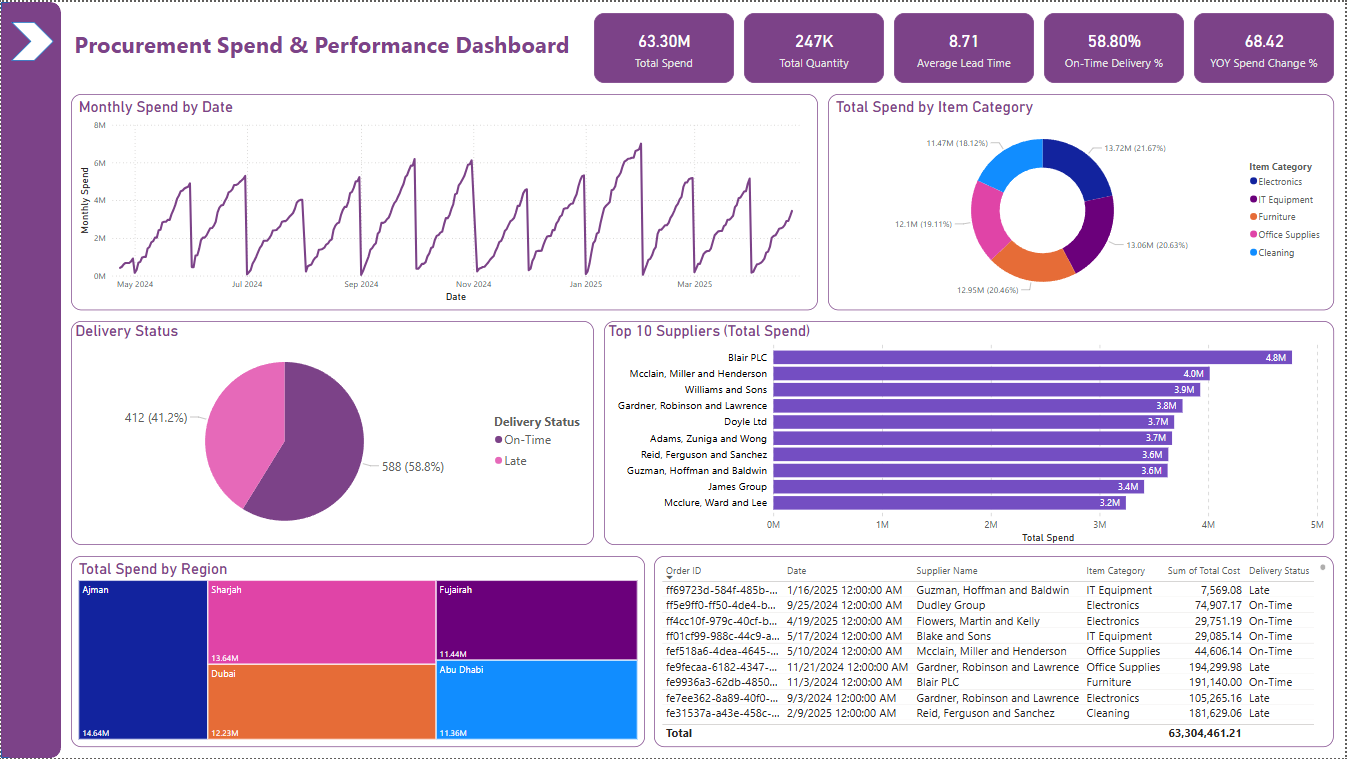This screenshot has height=759, width=1347.
Task: Select Electronics in the Item Category legend
Action: point(1284,181)
